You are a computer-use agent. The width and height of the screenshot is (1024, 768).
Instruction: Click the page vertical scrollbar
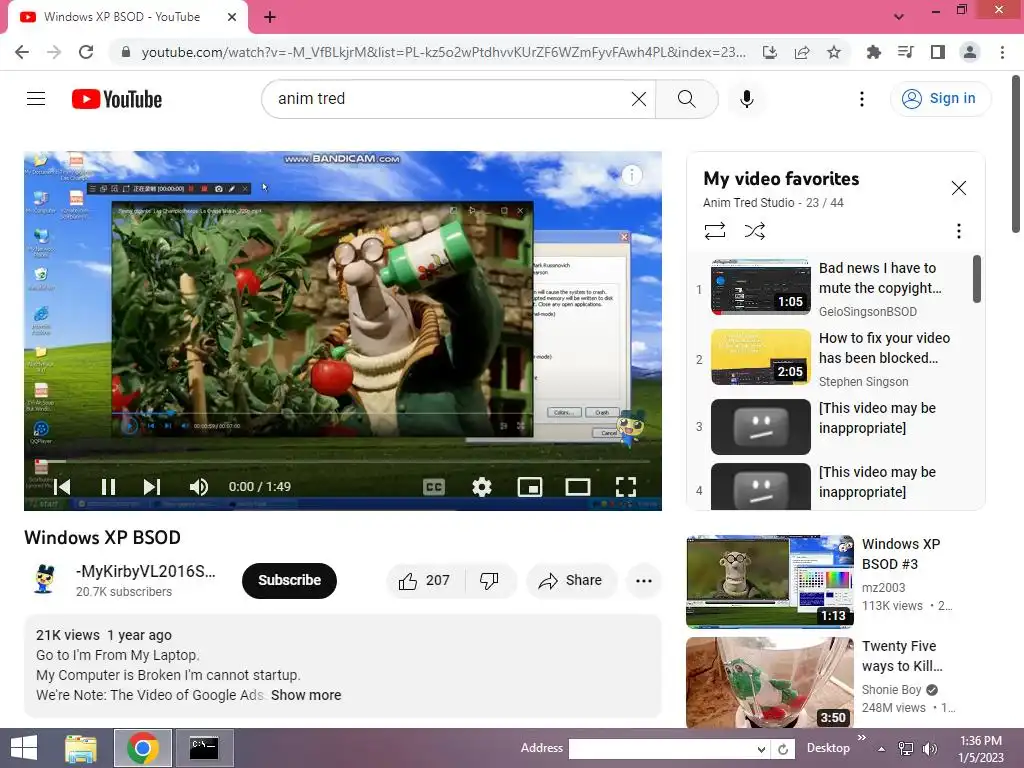click(1016, 154)
